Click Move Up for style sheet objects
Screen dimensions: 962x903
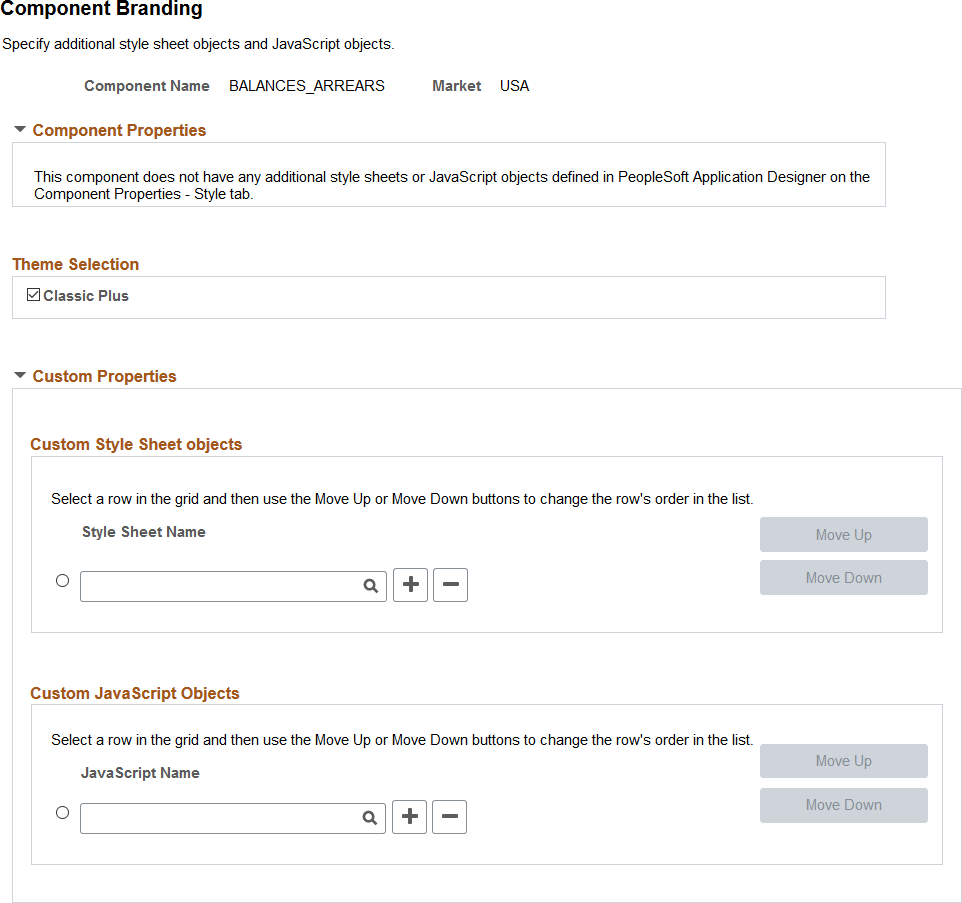click(x=844, y=534)
